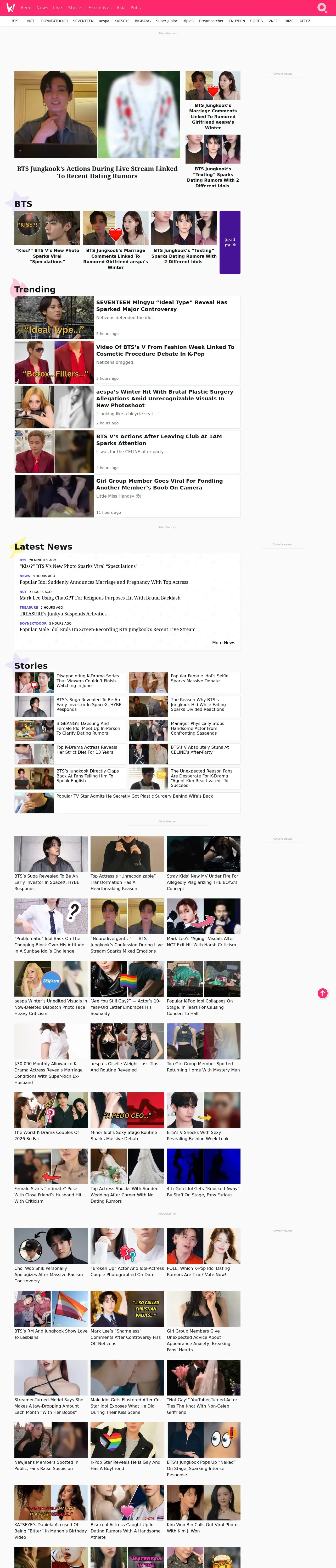Open the RIIZE artist tab
The height and width of the screenshot is (1568, 336).
(289, 21)
